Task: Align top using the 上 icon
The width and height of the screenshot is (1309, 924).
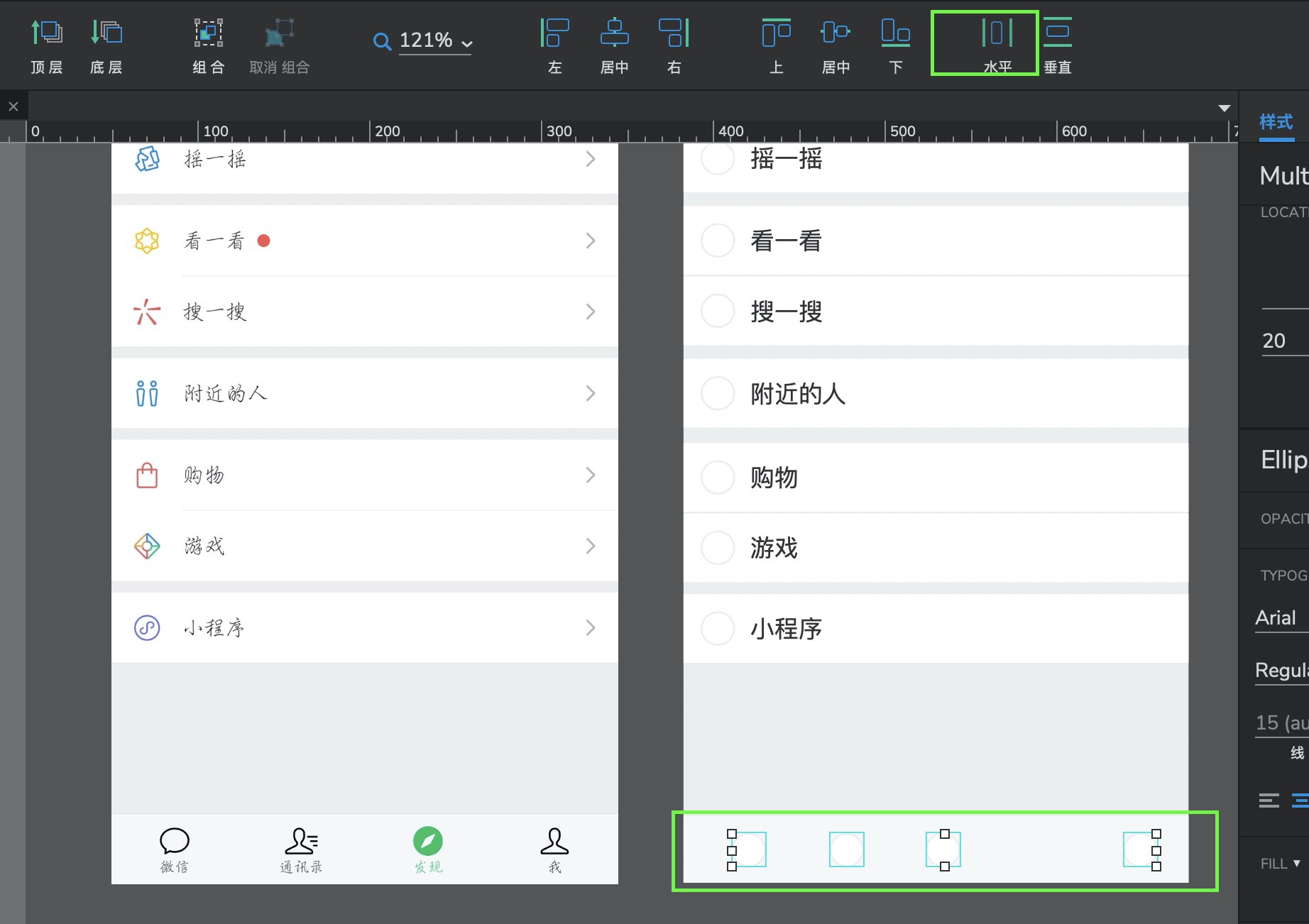Action: tap(776, 33)
